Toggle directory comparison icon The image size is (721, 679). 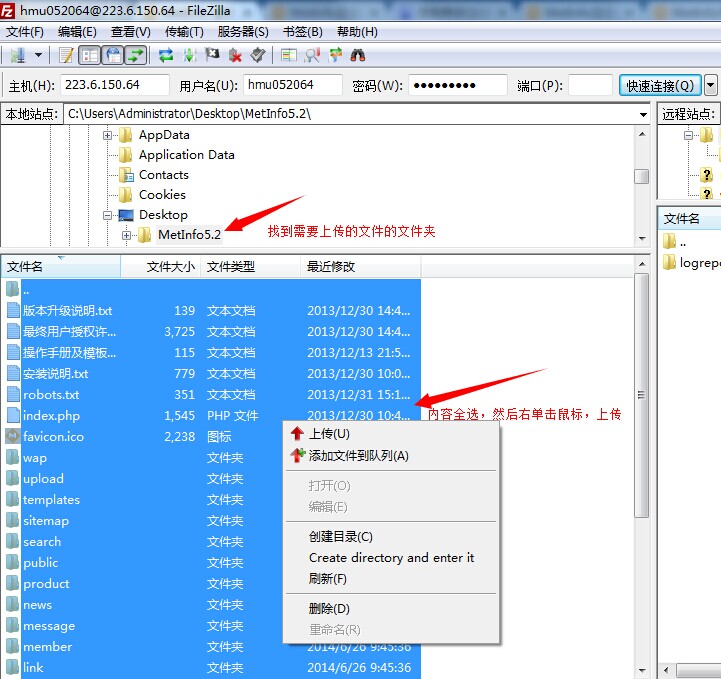(x=312, y=56)
